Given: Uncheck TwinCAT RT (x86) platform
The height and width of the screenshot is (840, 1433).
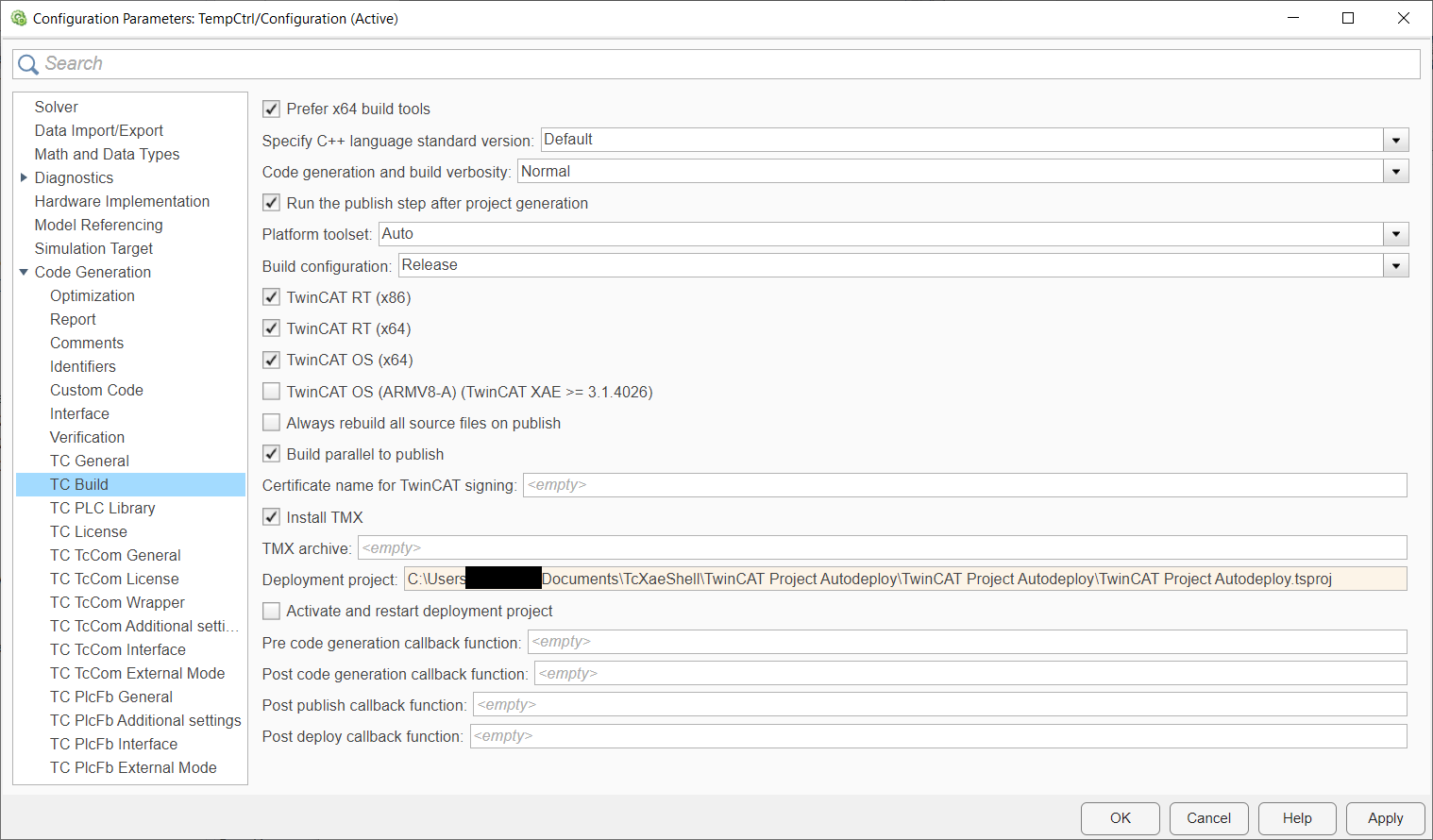Looking at the screenshot, I should [x=272, y=297].
